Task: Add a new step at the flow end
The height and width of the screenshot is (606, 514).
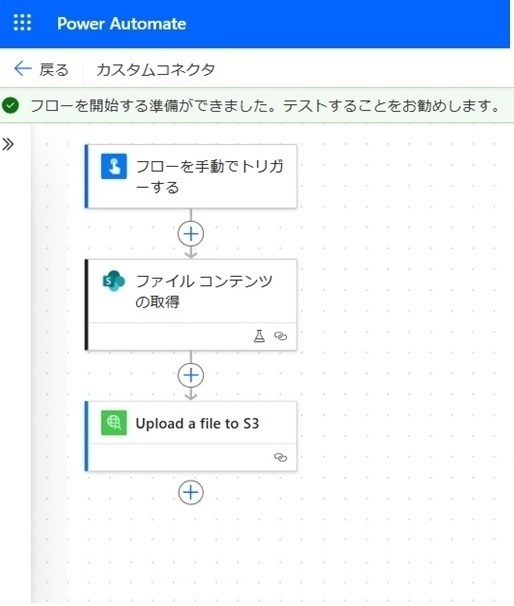Action: tap(191, 492)
